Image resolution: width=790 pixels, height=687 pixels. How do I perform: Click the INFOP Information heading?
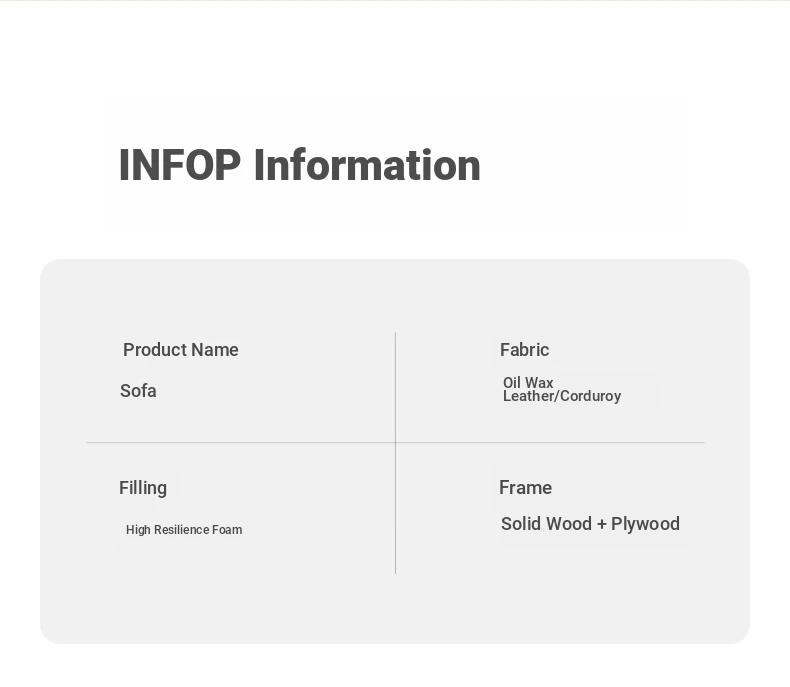tap(299, 165)
